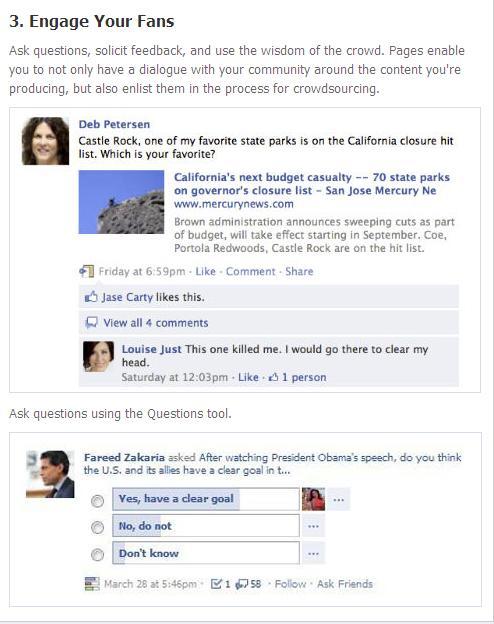Click thumbs-up icon beside 1 person
Viewport: 494px width, 624px height.
(x=273, y=377)
